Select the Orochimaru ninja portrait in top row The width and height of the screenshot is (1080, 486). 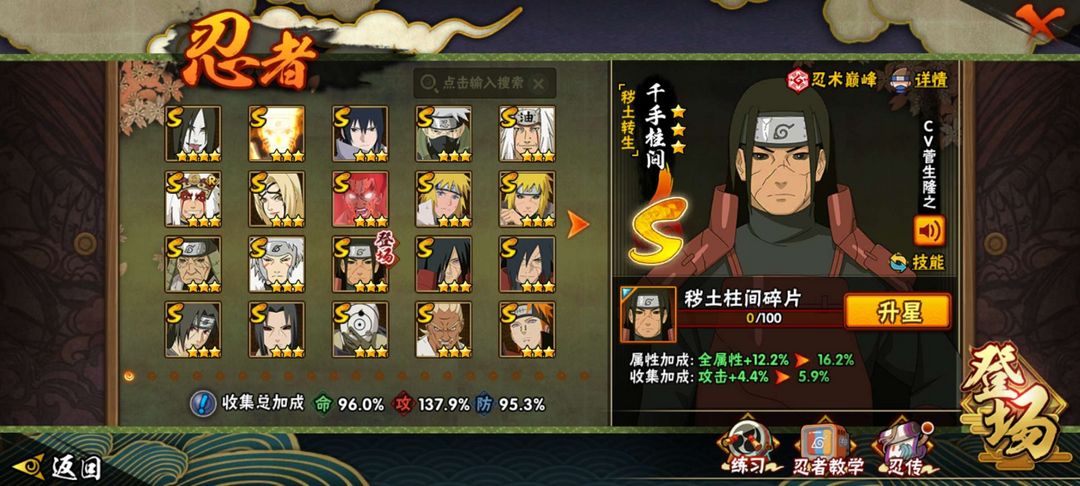point(193,134)
